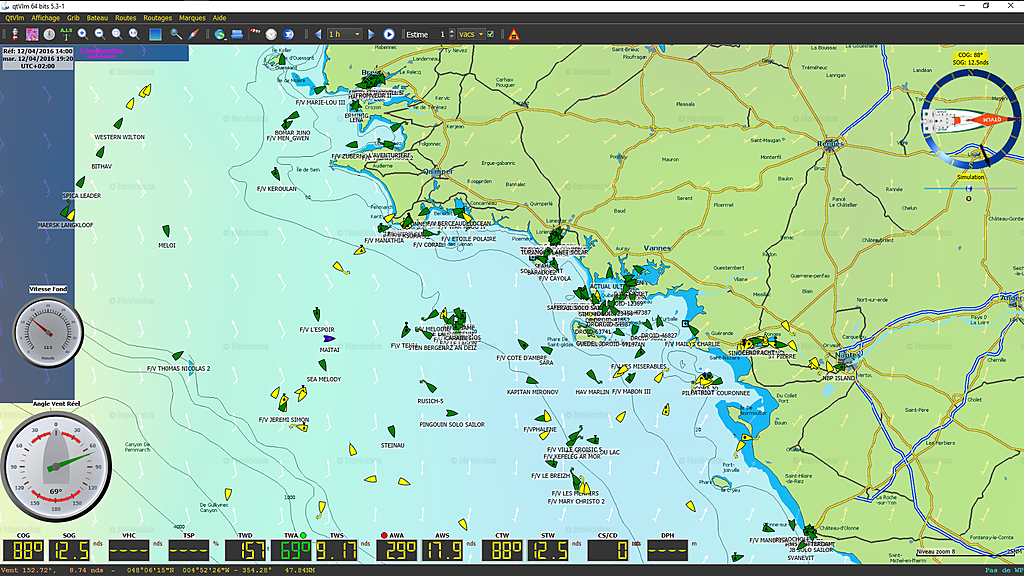Click the compass rose boat widget
Image resolution: width=1024 pixels, height=576 pixels.
[x=970, y=119]
